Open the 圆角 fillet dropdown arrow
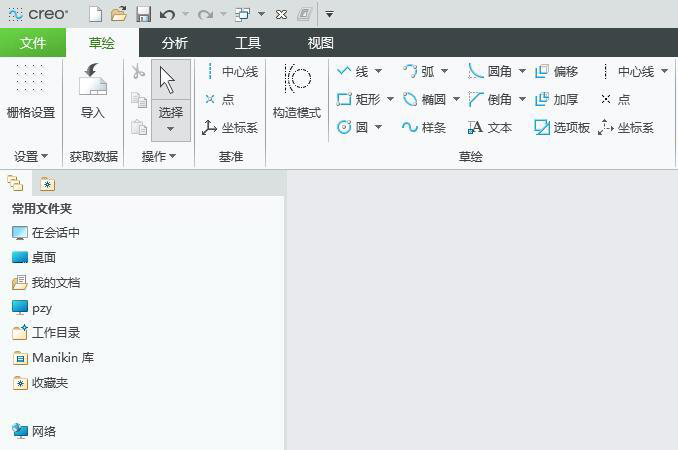The image size is (678, 450). pos(522,71)
